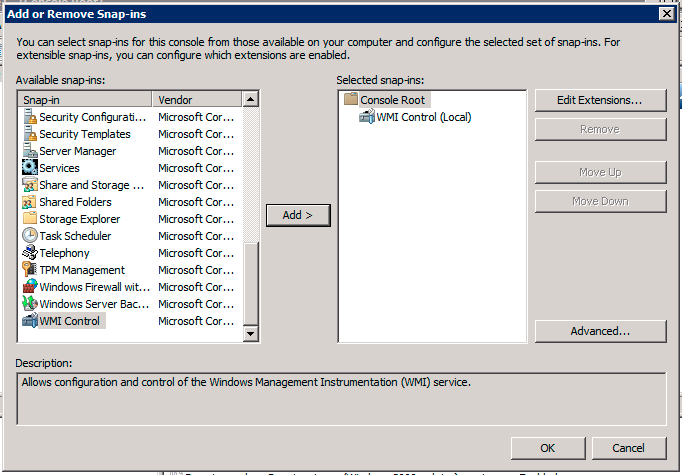This screenshot has width=682, height=475.
Task: Select Server Manager in Available snap-ins
Action: 77,151
